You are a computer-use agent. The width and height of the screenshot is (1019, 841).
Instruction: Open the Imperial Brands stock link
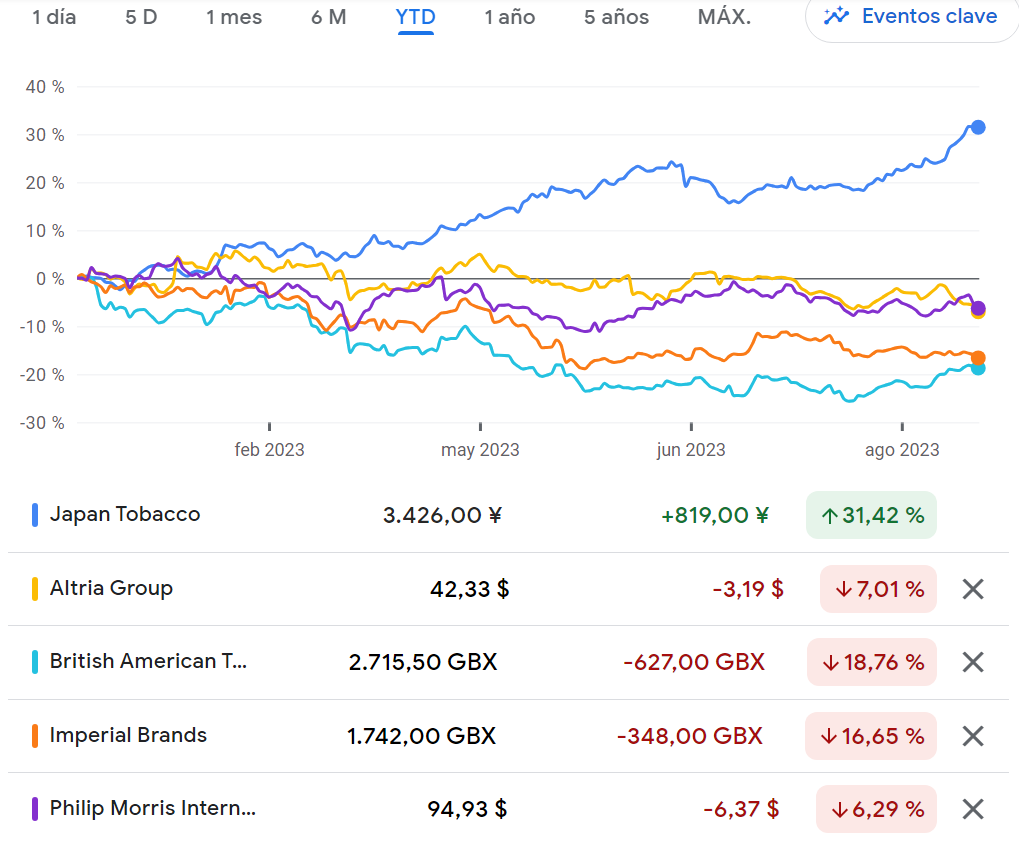click(128, 735)
